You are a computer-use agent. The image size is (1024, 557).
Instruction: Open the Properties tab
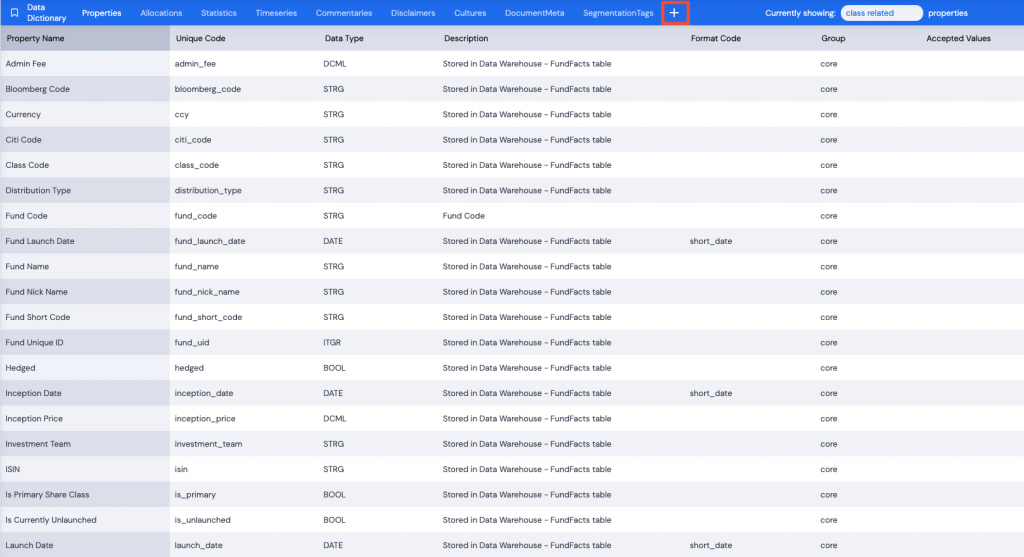tap(101, 13)
